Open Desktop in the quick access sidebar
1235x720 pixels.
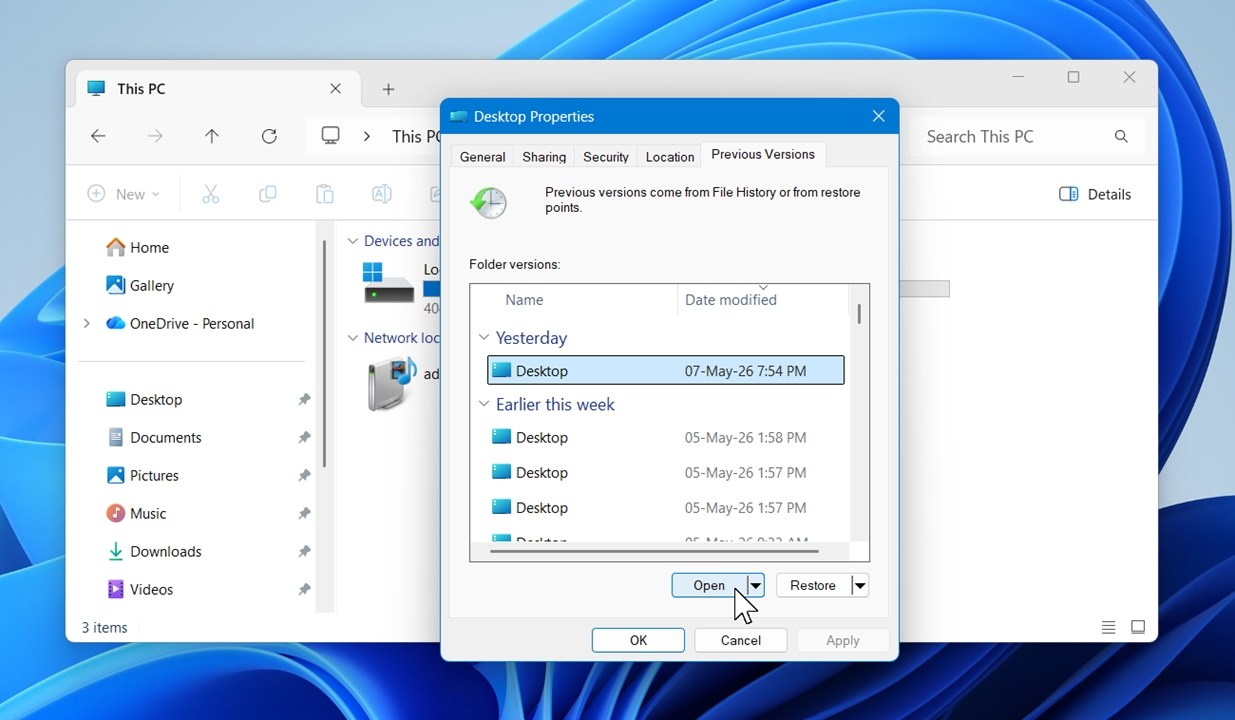tap(144, 399)
